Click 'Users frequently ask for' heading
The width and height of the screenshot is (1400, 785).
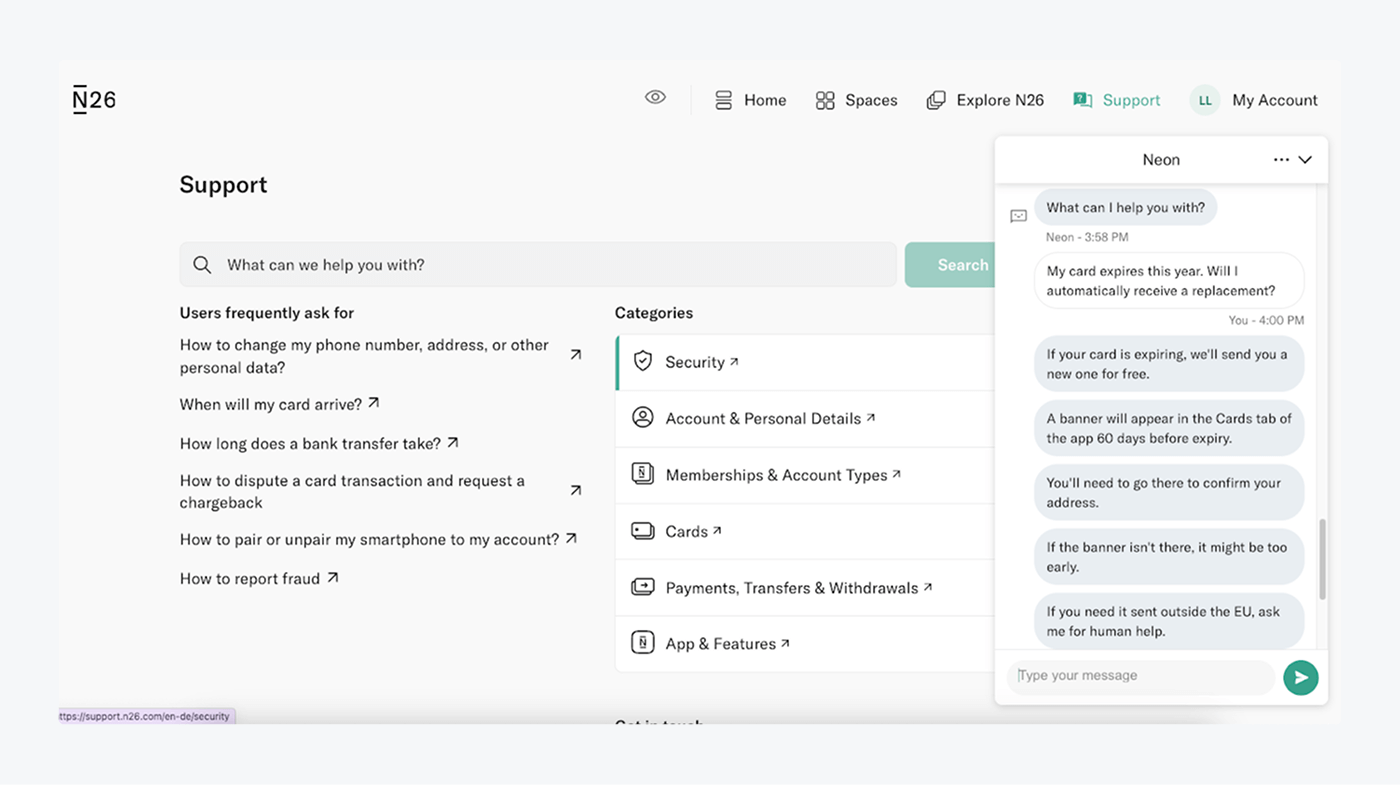267,313
